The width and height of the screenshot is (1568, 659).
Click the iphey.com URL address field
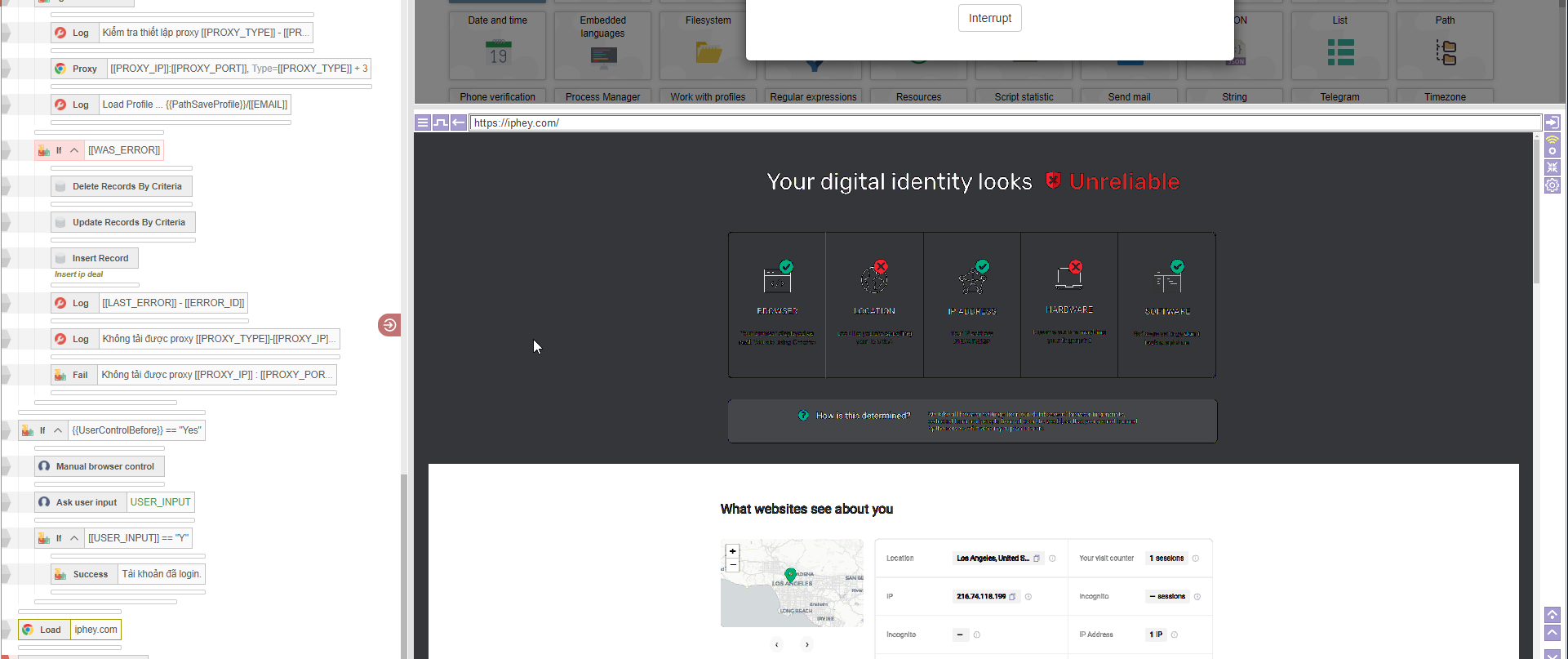click(1004, 122)
